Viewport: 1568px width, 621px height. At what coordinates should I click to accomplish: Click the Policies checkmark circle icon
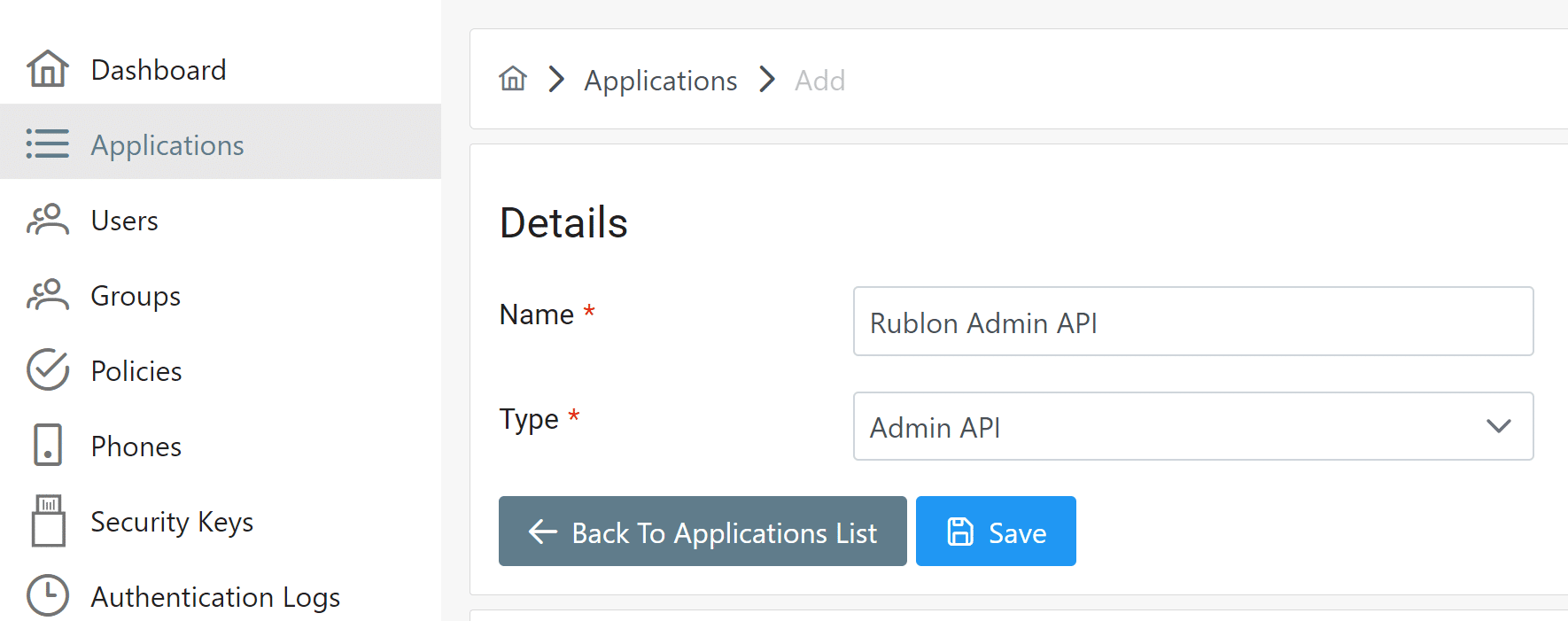click(x=48, y=370)
